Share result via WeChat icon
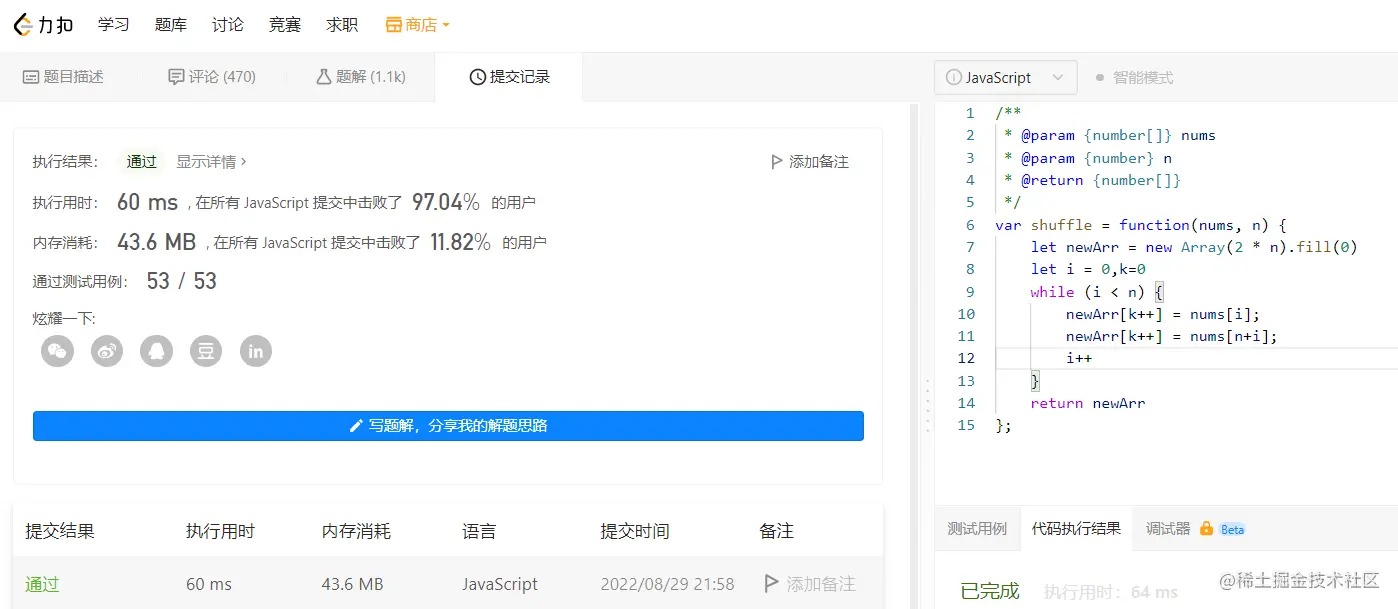 point(58,350)
